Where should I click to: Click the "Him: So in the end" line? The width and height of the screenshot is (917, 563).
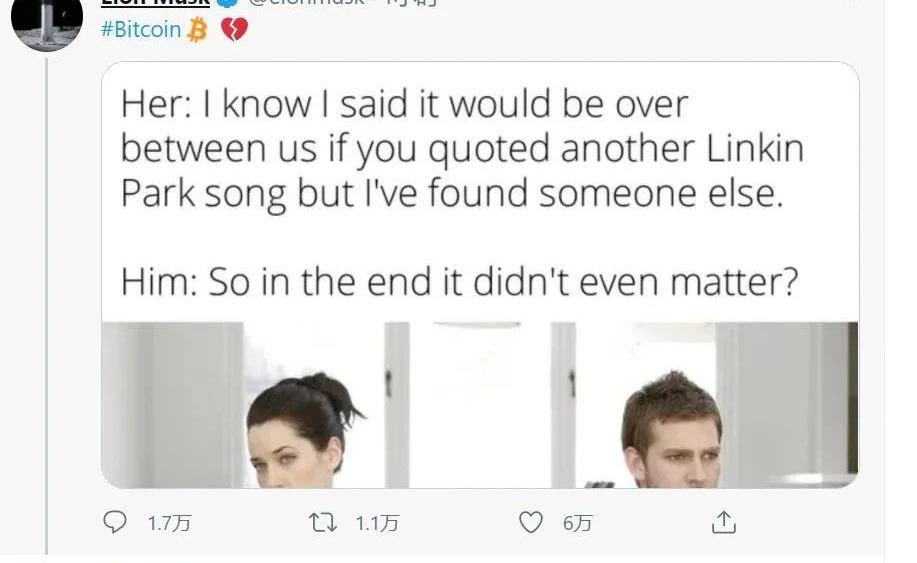[460, 282]
